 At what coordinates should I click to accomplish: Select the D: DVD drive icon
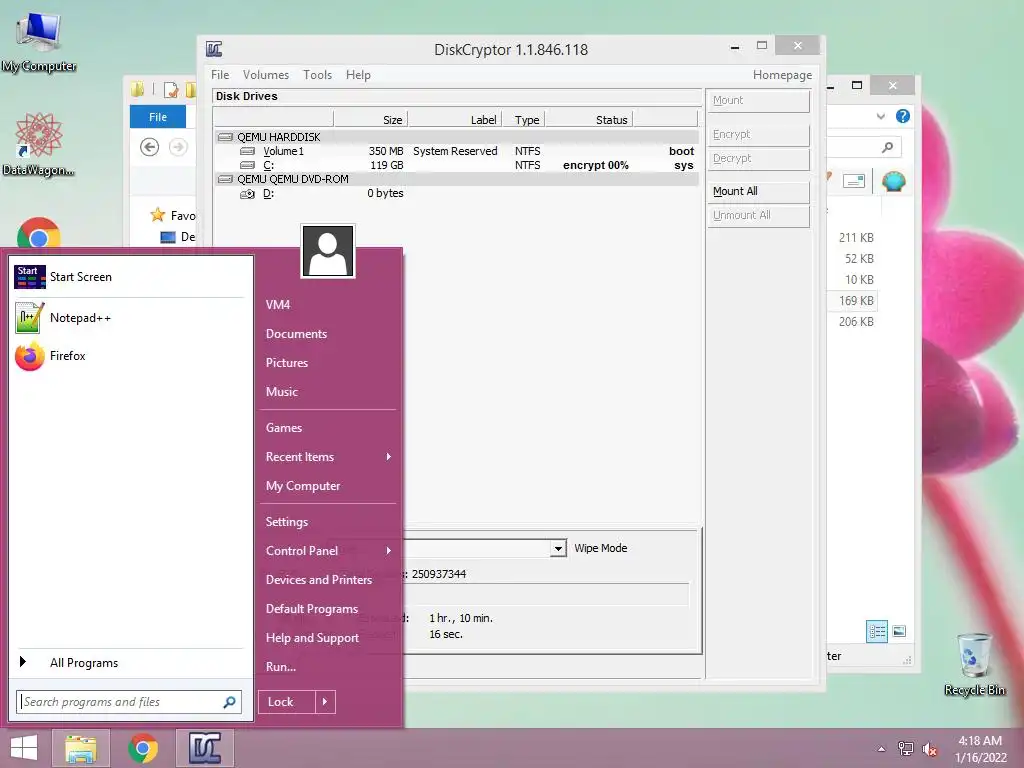pos(248,194)
